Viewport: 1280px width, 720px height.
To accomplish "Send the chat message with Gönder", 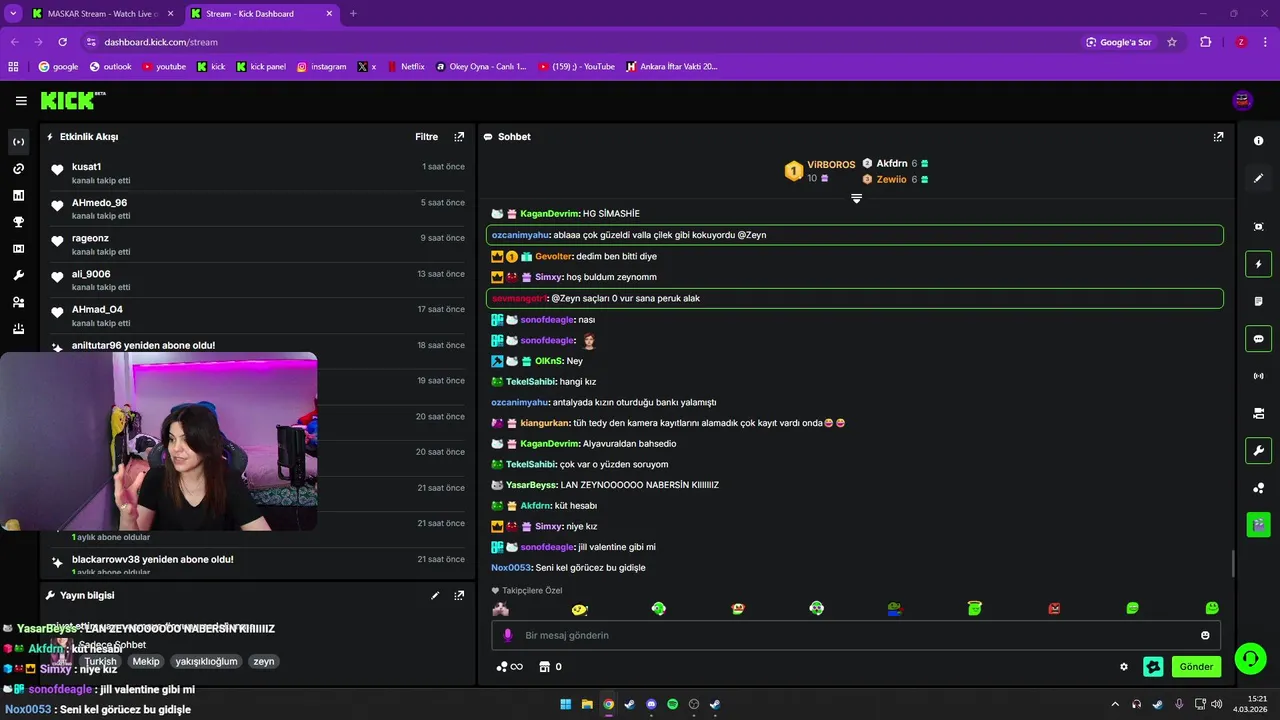I will (x=1196, y=667).
